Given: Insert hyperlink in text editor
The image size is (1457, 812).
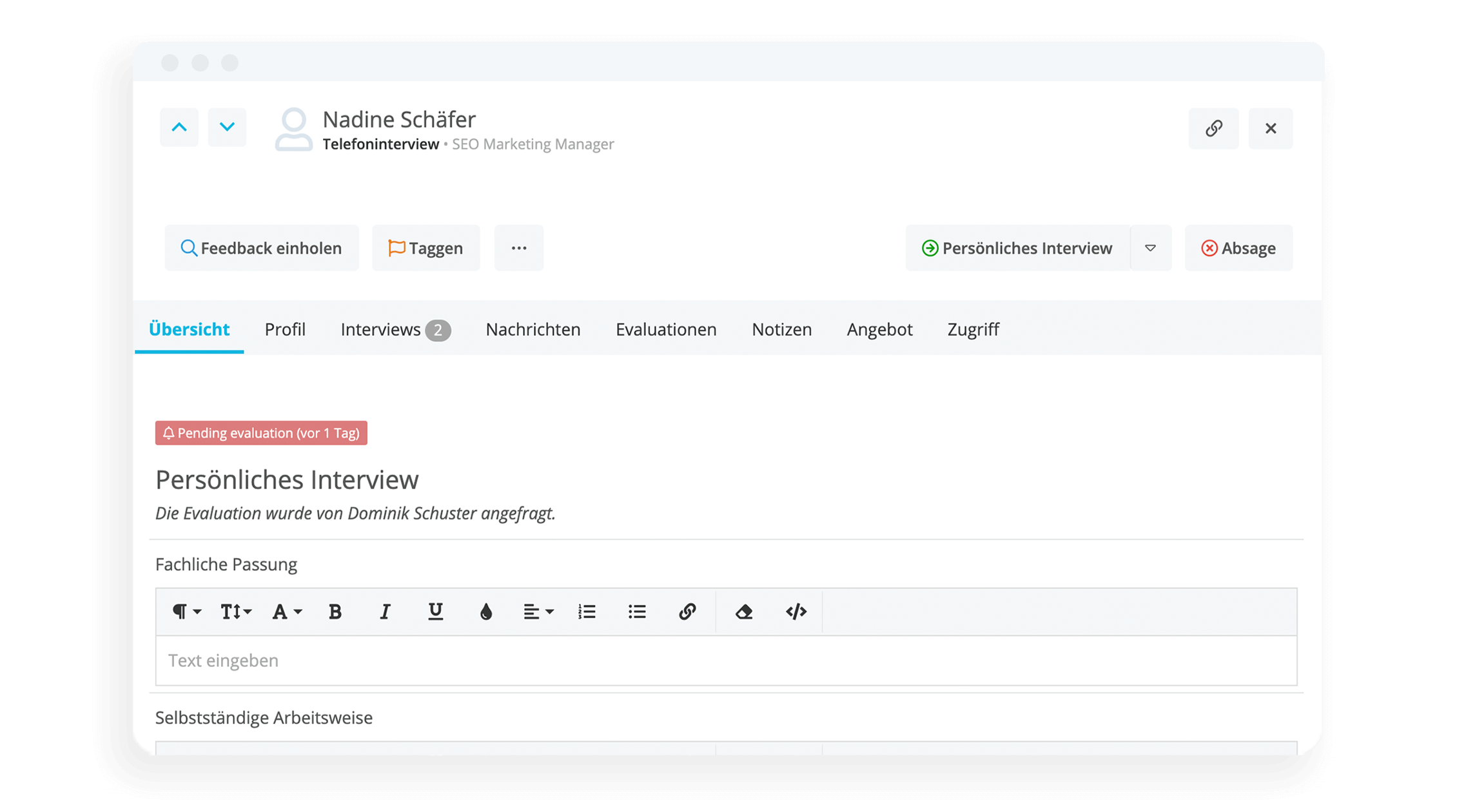Looking at the screenshot, I should pos(687,611).
